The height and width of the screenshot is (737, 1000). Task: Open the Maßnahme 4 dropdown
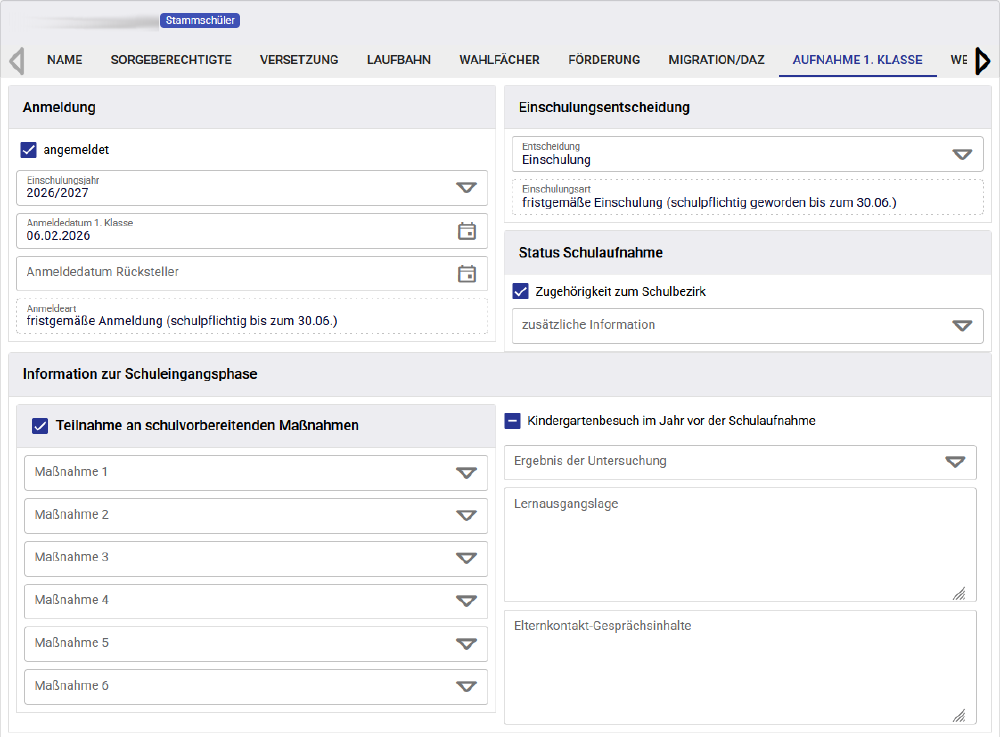(466, 601)
